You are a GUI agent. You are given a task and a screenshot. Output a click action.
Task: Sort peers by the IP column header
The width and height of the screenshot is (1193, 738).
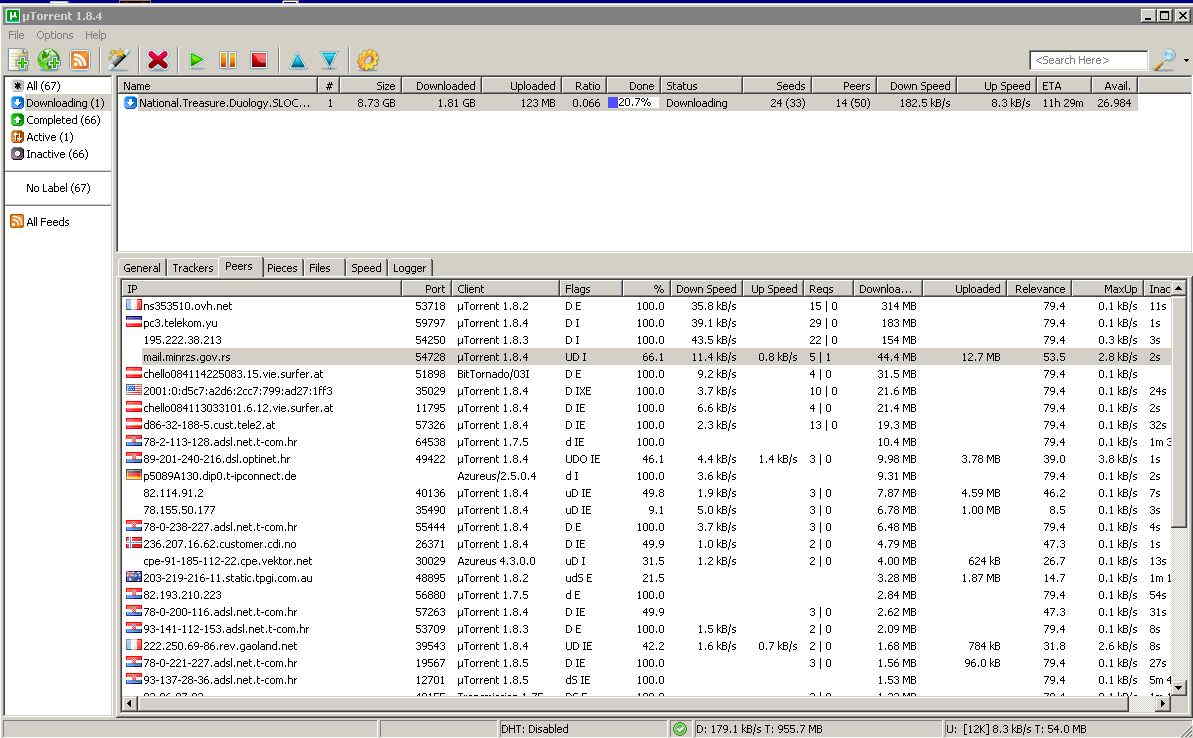(262, 289)
